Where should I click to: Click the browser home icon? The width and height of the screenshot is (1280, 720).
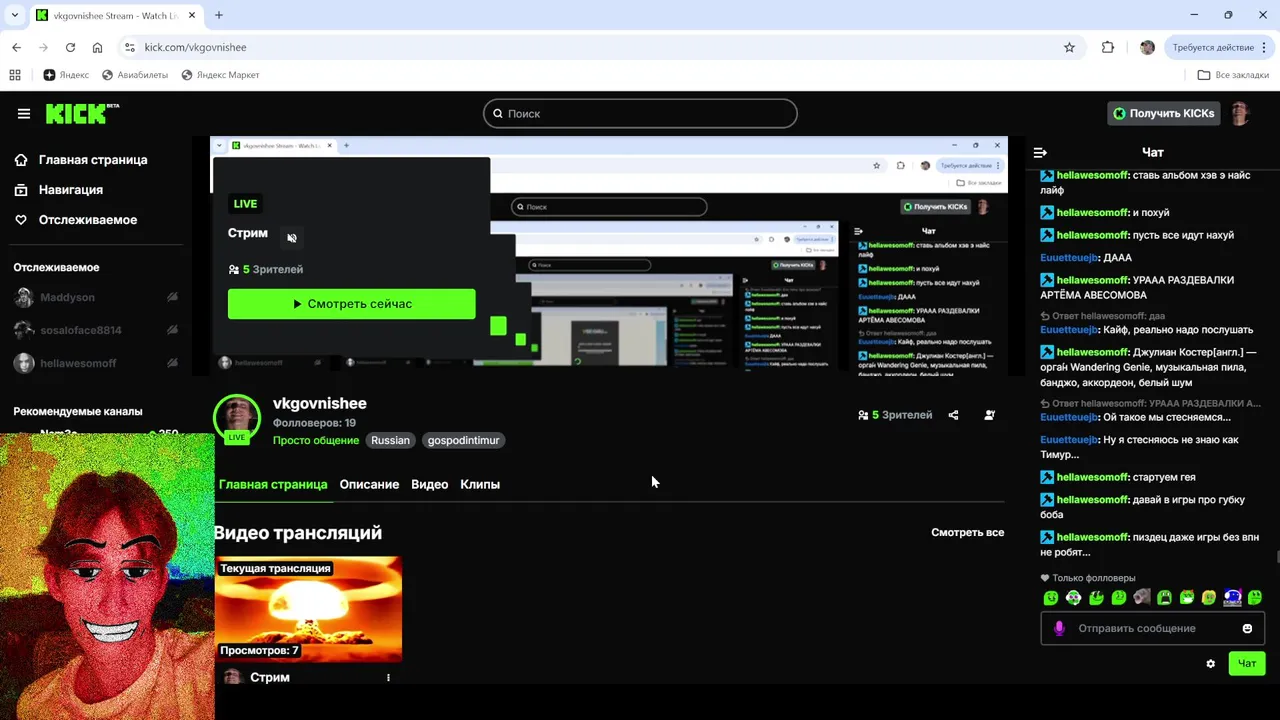(97, 47)
